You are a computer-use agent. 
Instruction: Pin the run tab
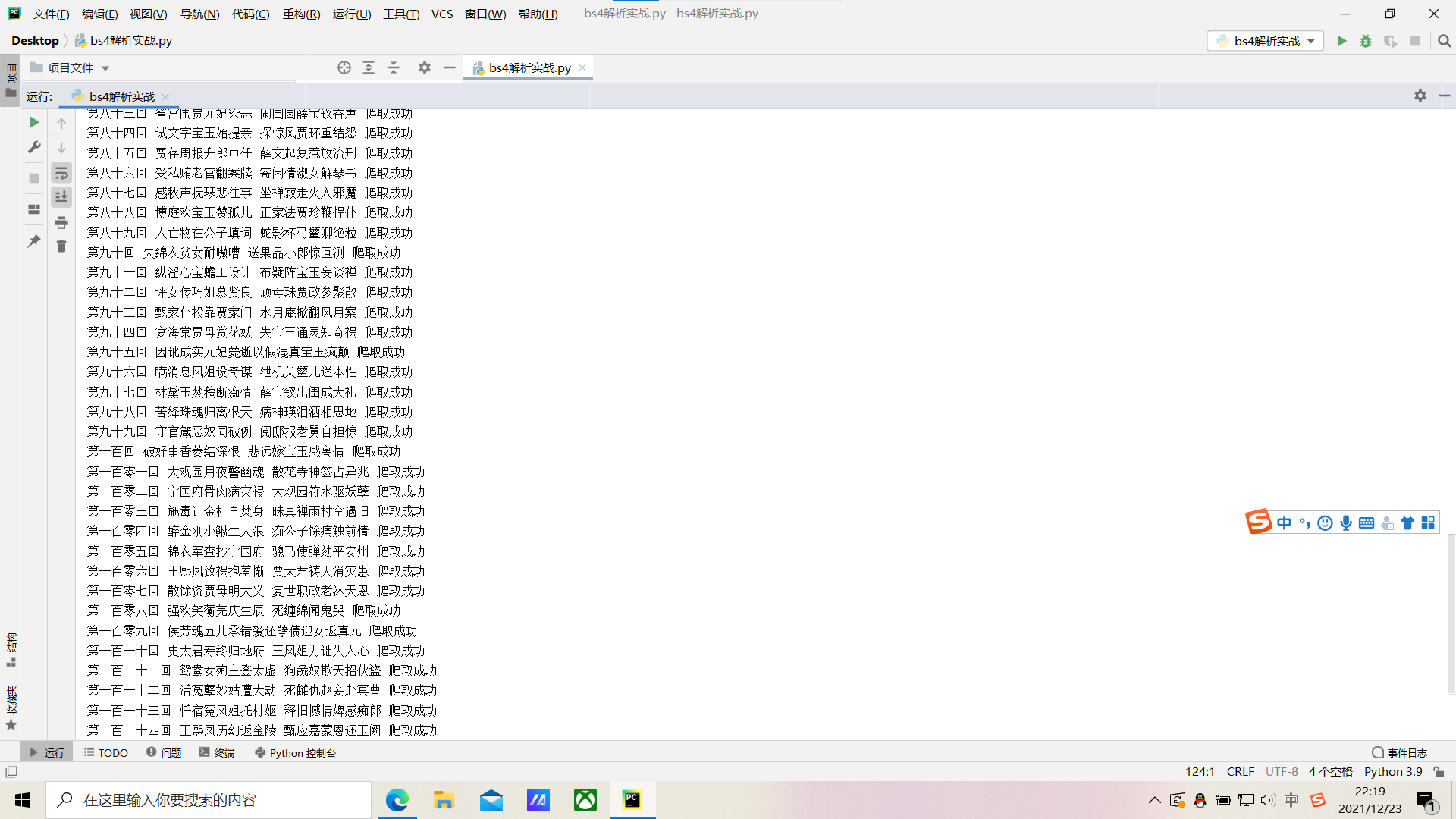[x=34, y=241]
